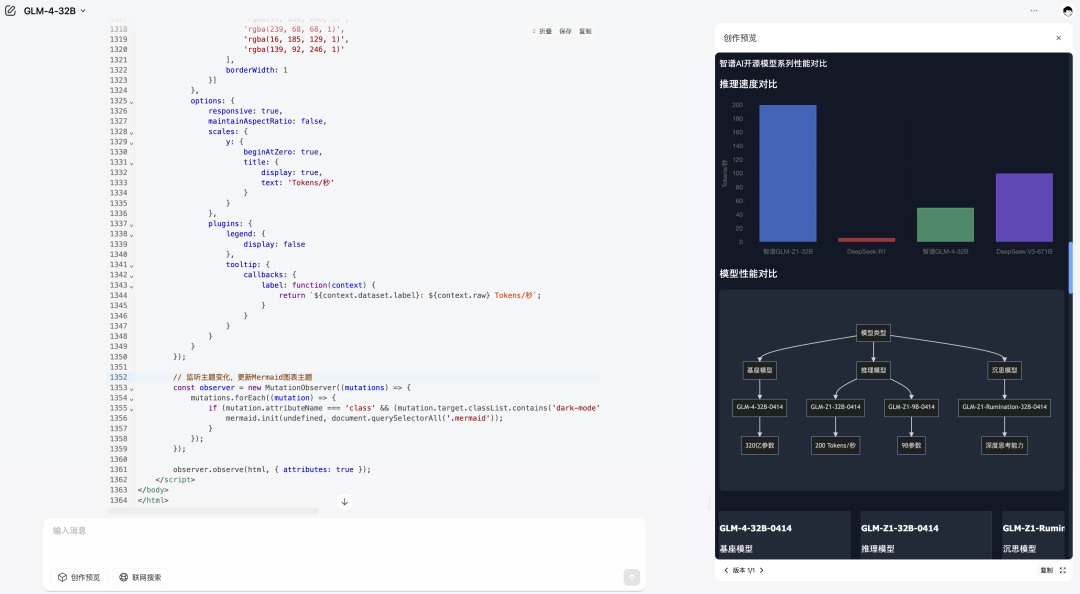1080x594 pixels.
Task: Click the 'observer.observe(html' code line
Action: 271,470
